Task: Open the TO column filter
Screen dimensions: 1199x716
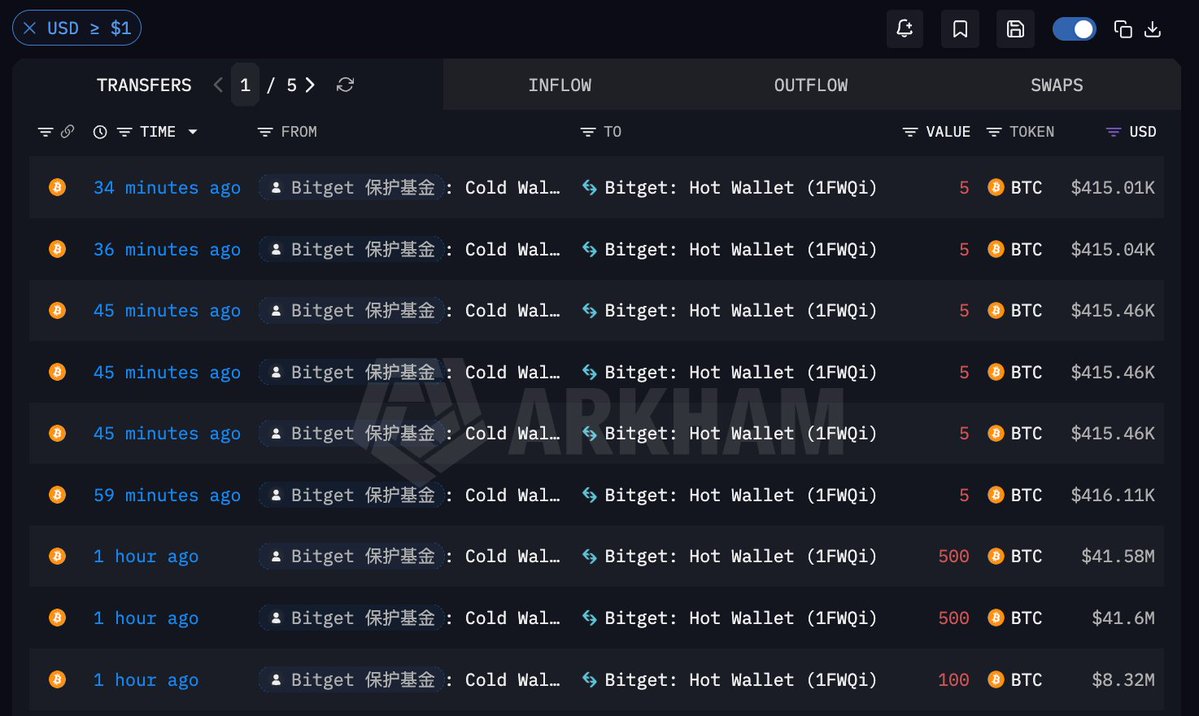Action: (588, 132)
